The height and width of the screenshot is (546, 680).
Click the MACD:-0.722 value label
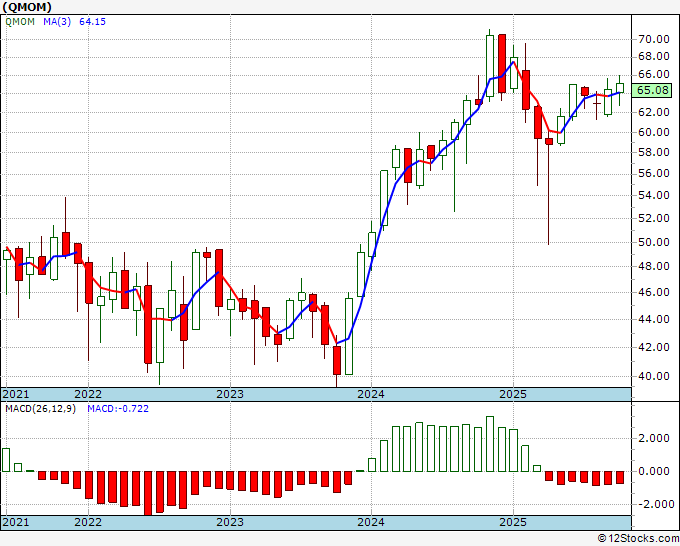coord(118,409)
